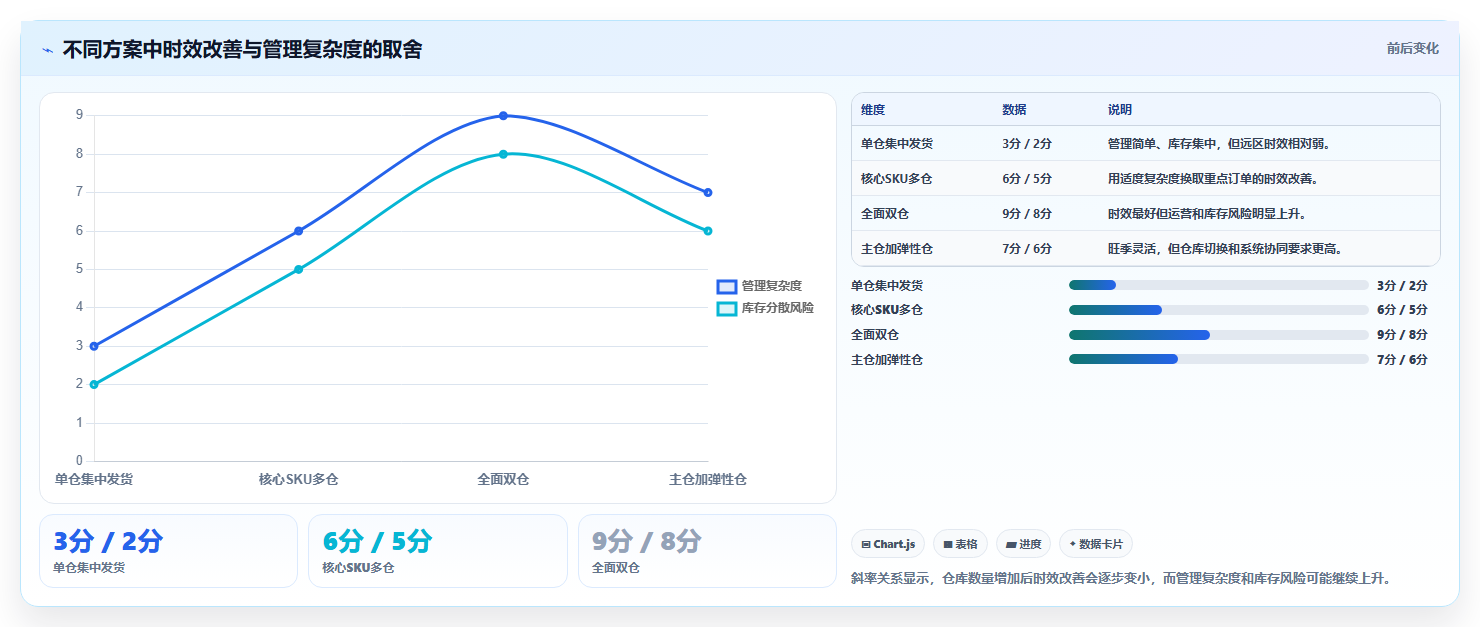Click the 全面双仓 progress bar

pyautogui.click(x=1218, y=335)
